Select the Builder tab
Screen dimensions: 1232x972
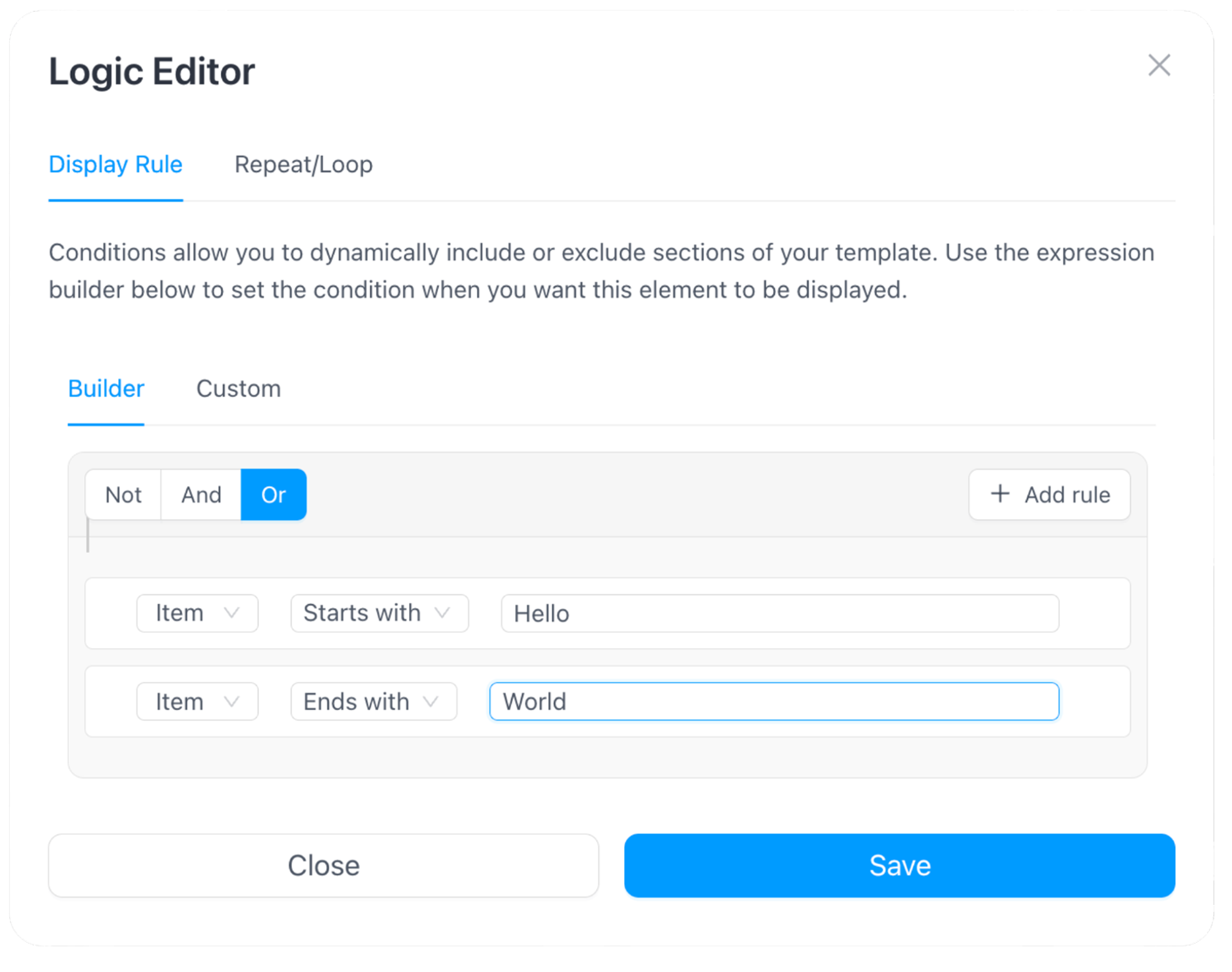click(x=106, y=389)
